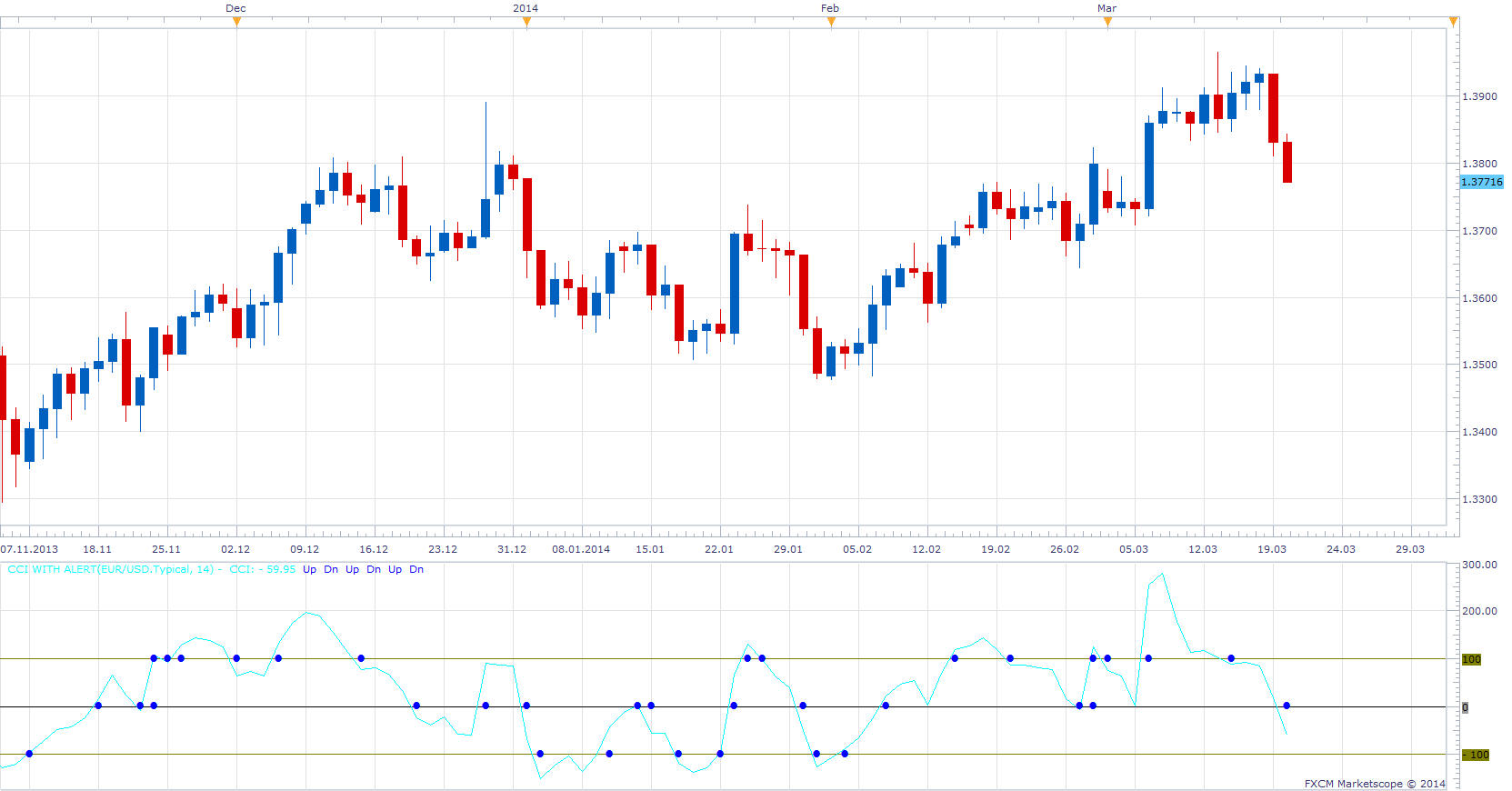Click the tall blue candle at 05.03
The width and height of the screenshot is (1512, 791).
[1149, 166]
